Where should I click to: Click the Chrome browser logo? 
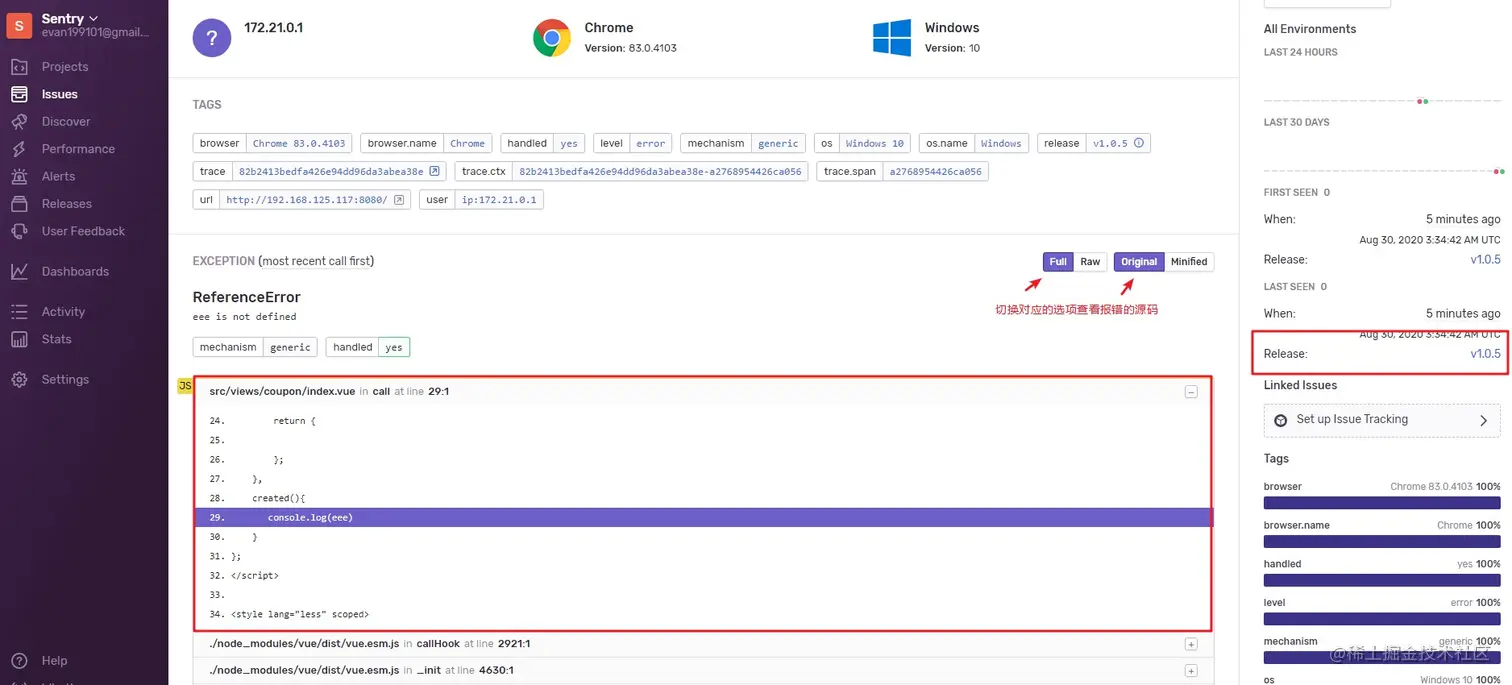pyautogui.click(x=552, y=38)
